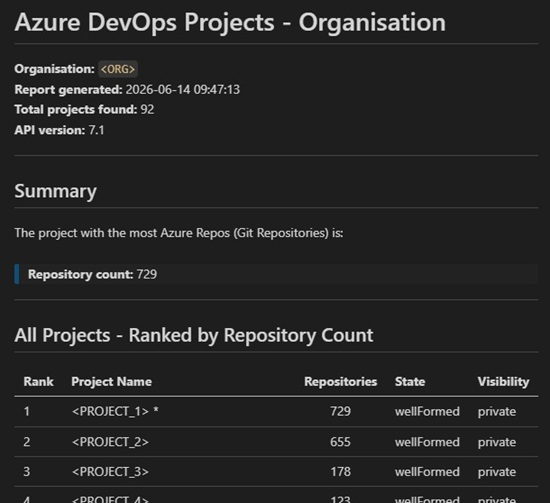
Task: Click wellFormed state in <PROJECT_1> row
Action: click(x=427, y=411)
